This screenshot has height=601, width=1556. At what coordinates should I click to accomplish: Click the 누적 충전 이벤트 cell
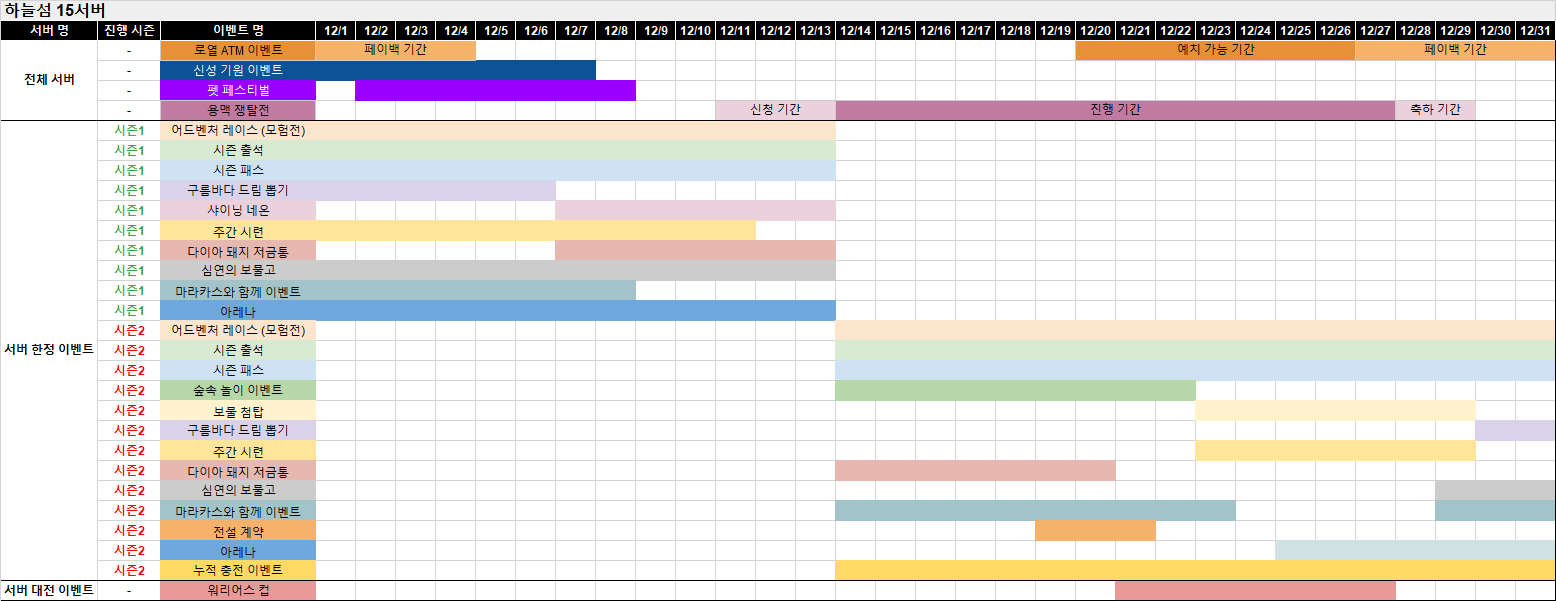click(x=237, y=570)
